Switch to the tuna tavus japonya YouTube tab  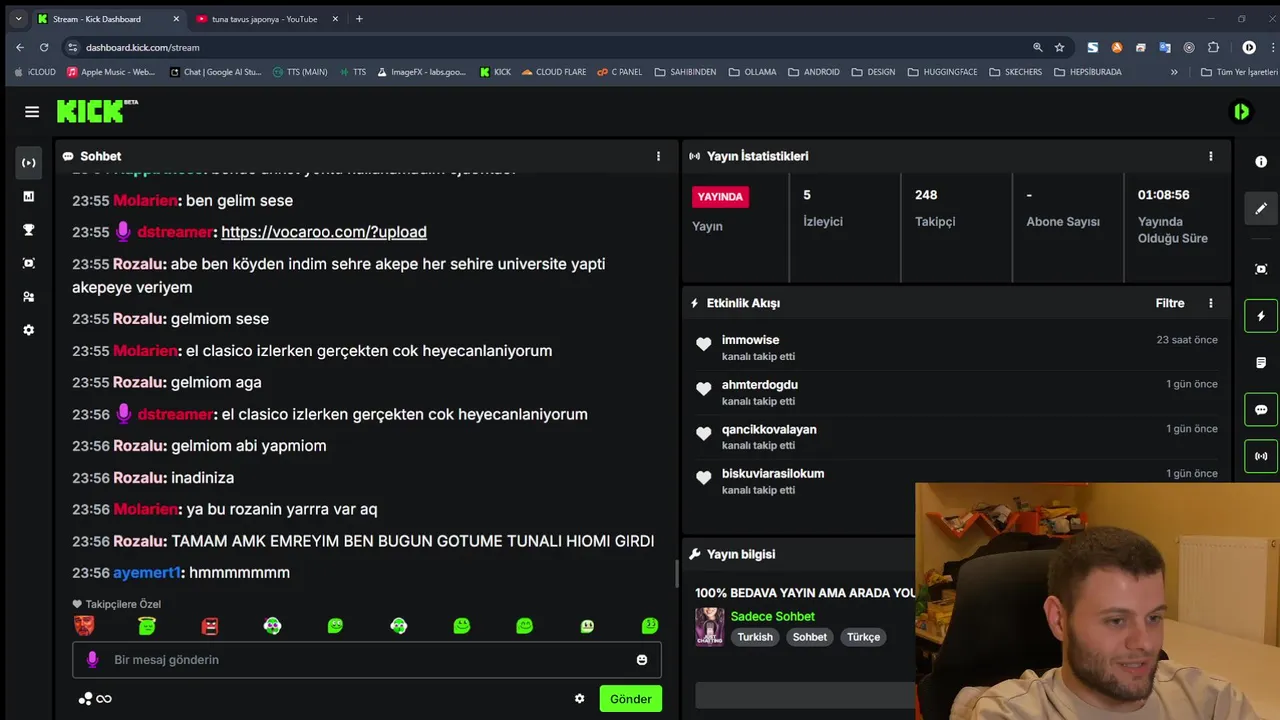pyautogui.click(x=264, y=19)
